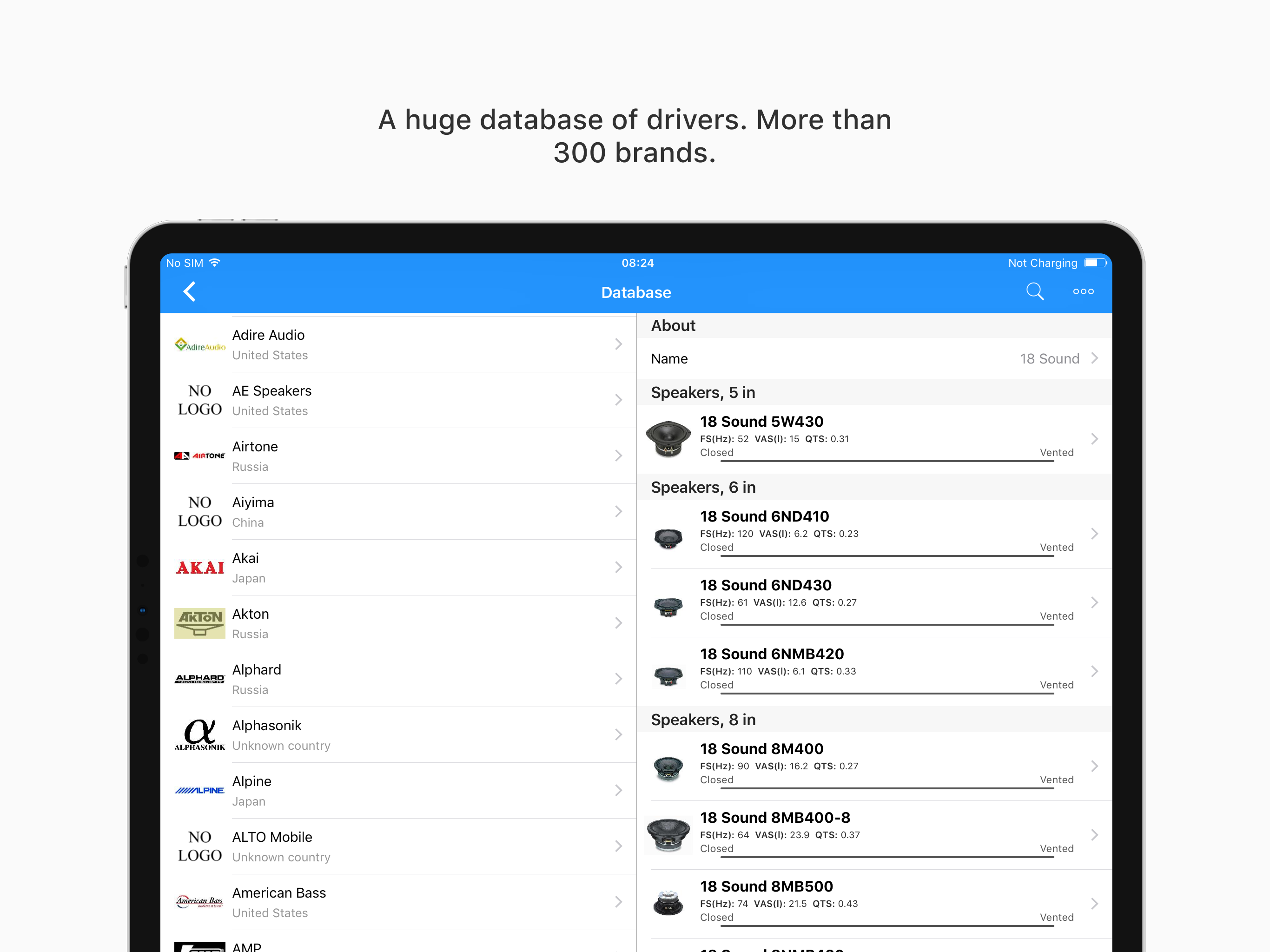Open the search magnifier icon

click(x=1034, y=291)
